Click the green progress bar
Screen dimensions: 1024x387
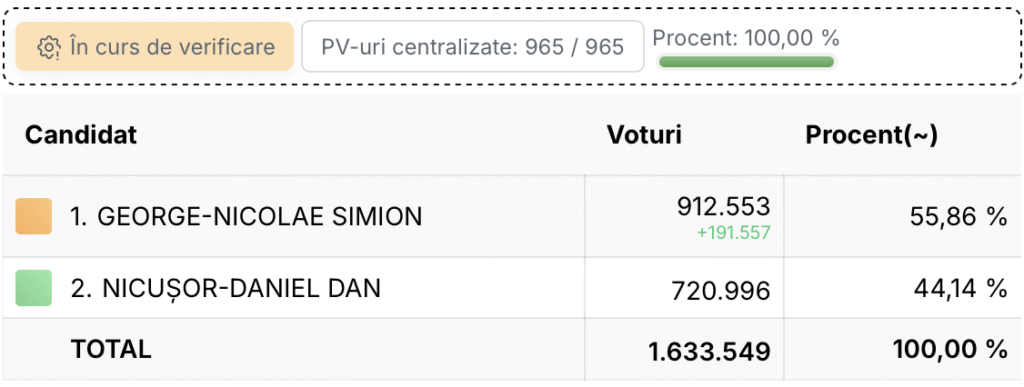tap(746, 62)
